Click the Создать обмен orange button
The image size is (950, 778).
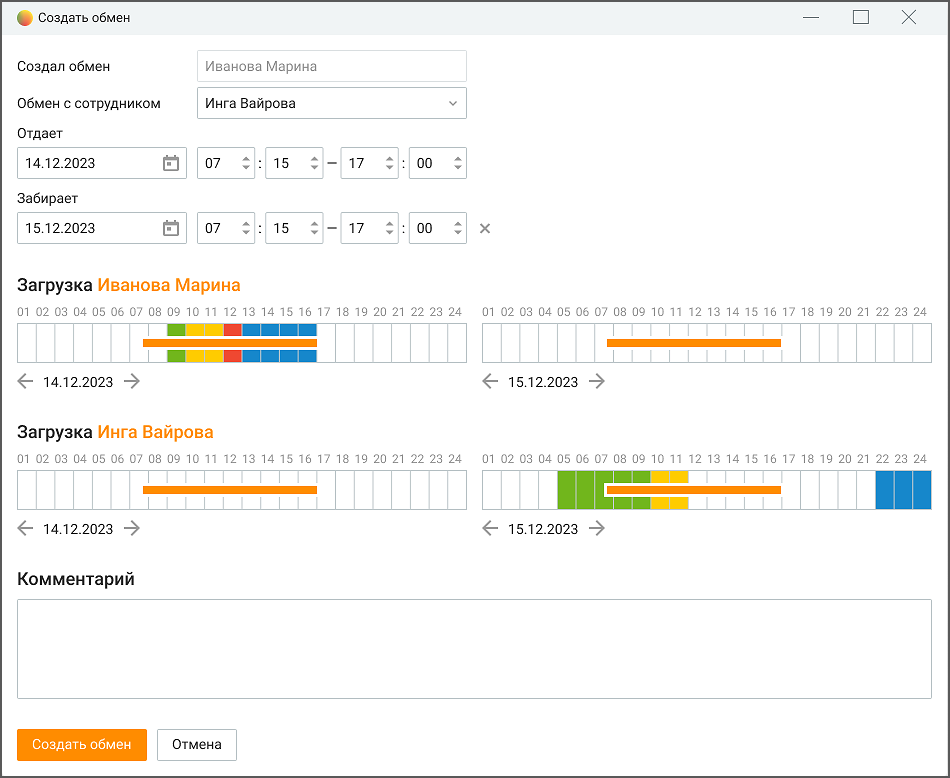click(x=82, y=745)
